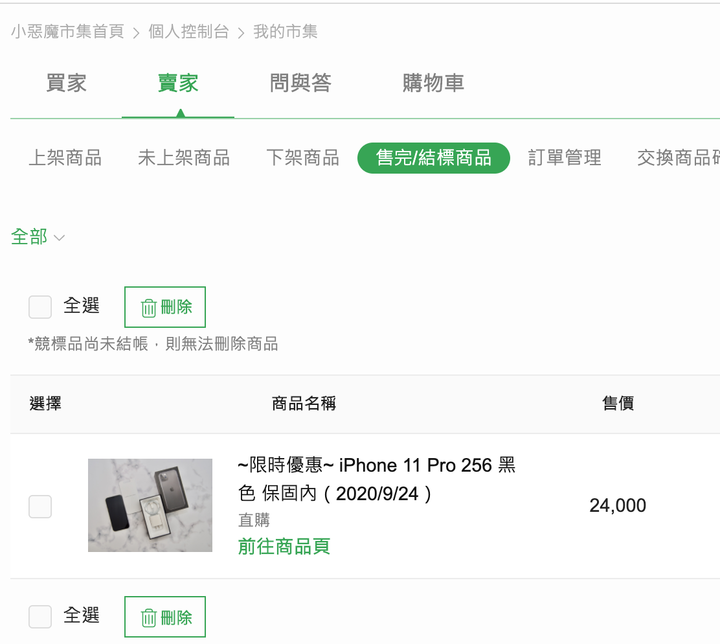Image resolution: width=720 pixels, height=644 pixels.
Task: Go to 上架商品 section
Action: (65, 158)
